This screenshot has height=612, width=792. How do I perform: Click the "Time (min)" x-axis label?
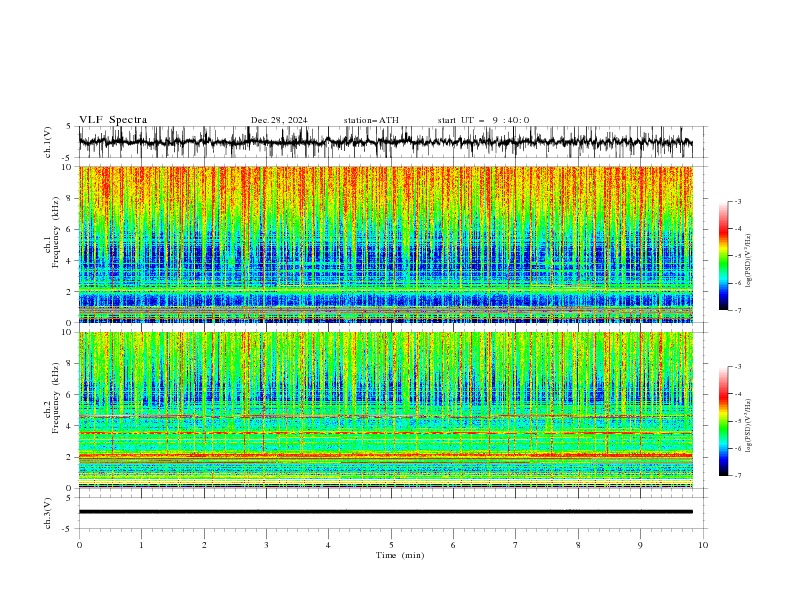400,555
